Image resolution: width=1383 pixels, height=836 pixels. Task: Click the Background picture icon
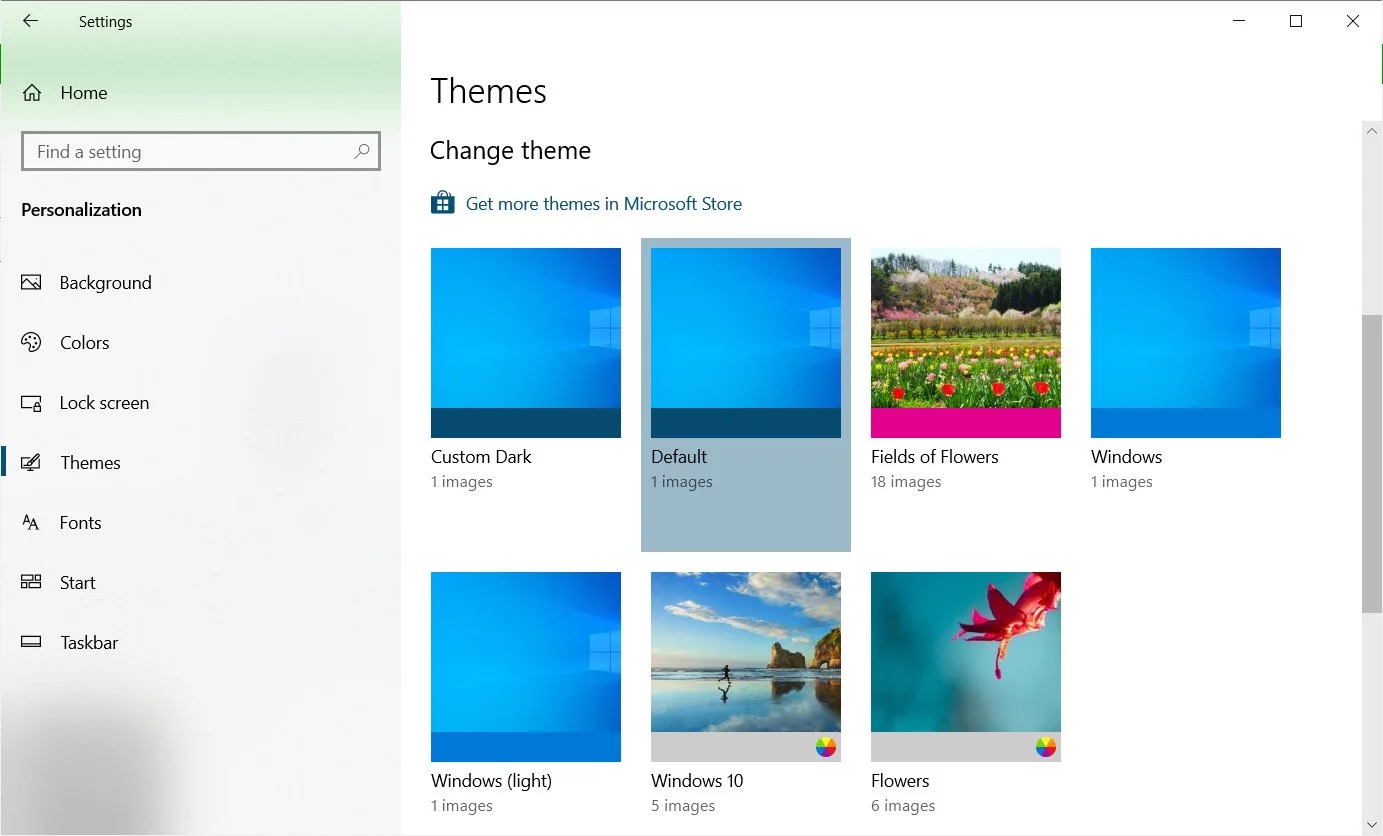[x=31, y=283]
